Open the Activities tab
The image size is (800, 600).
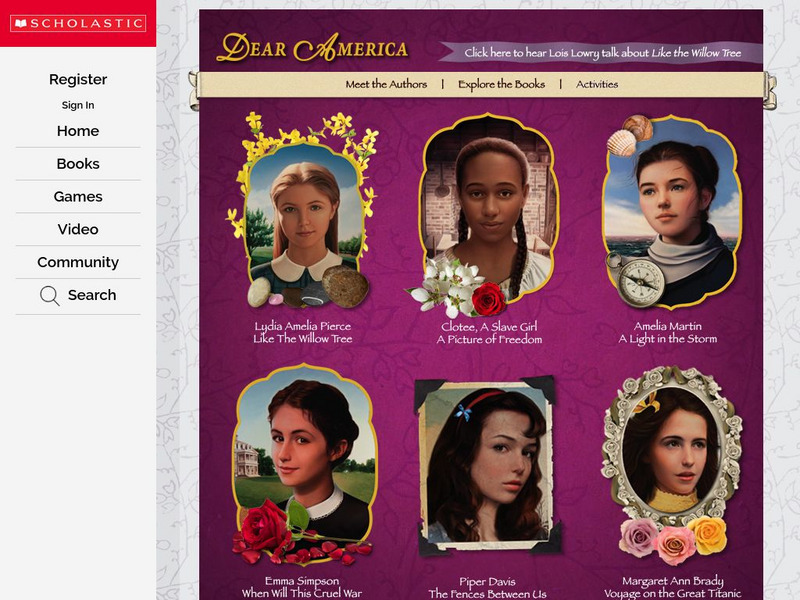(x=597, y=84)
